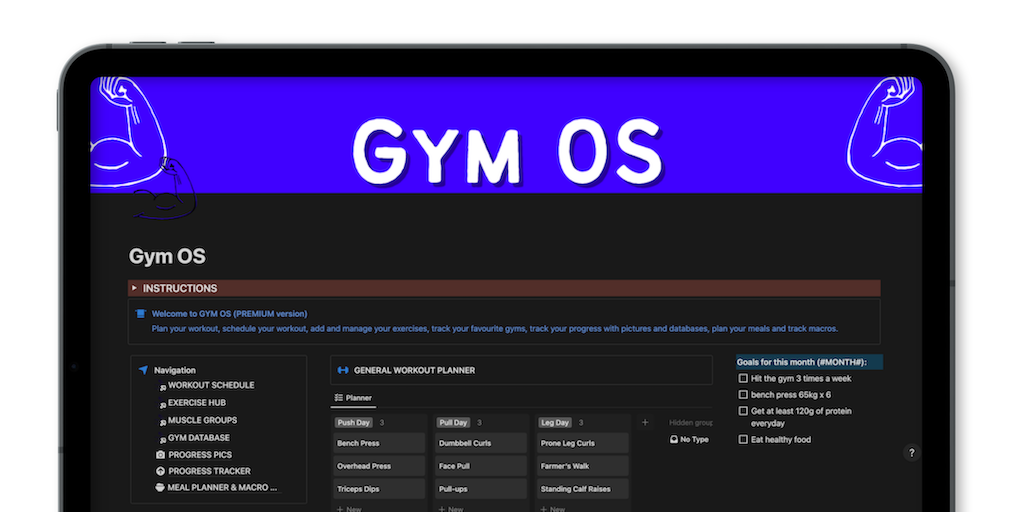1024x512 pixels.
Task: Click the plus icon to add a group
Action: [645, 423]
